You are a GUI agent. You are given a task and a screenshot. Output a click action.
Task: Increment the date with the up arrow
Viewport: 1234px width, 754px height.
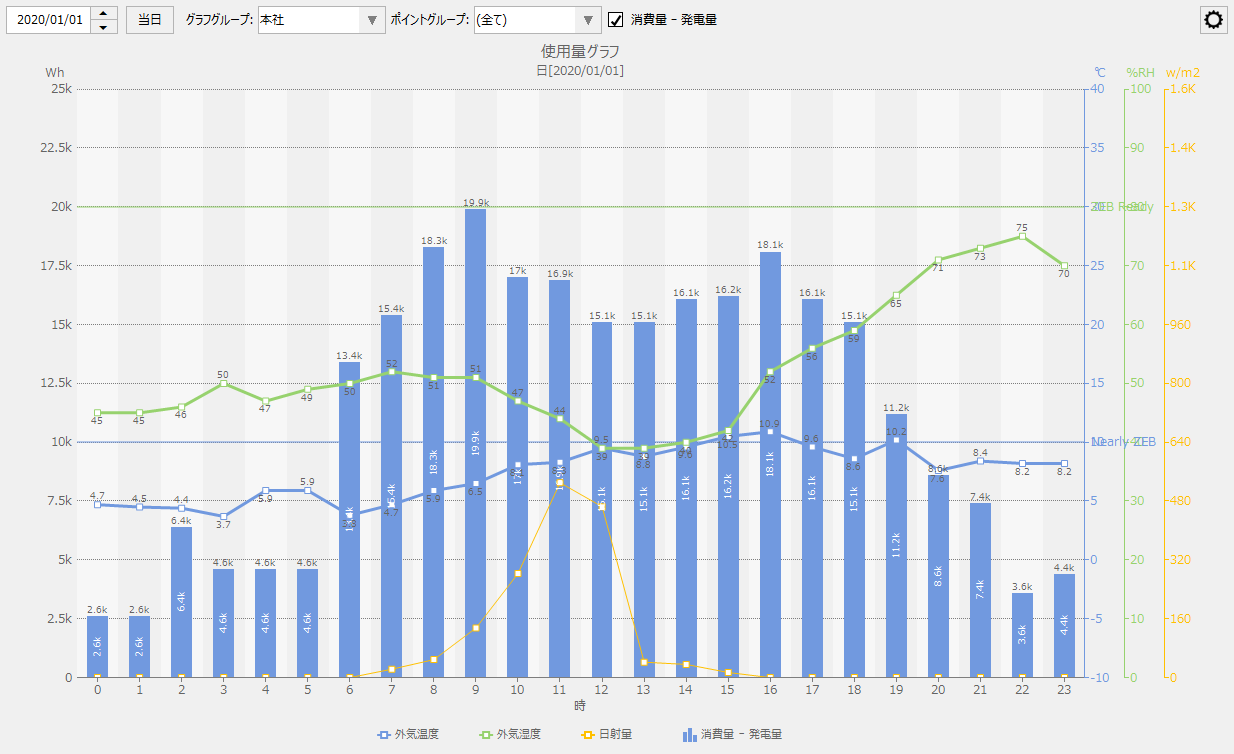point(104,14)
